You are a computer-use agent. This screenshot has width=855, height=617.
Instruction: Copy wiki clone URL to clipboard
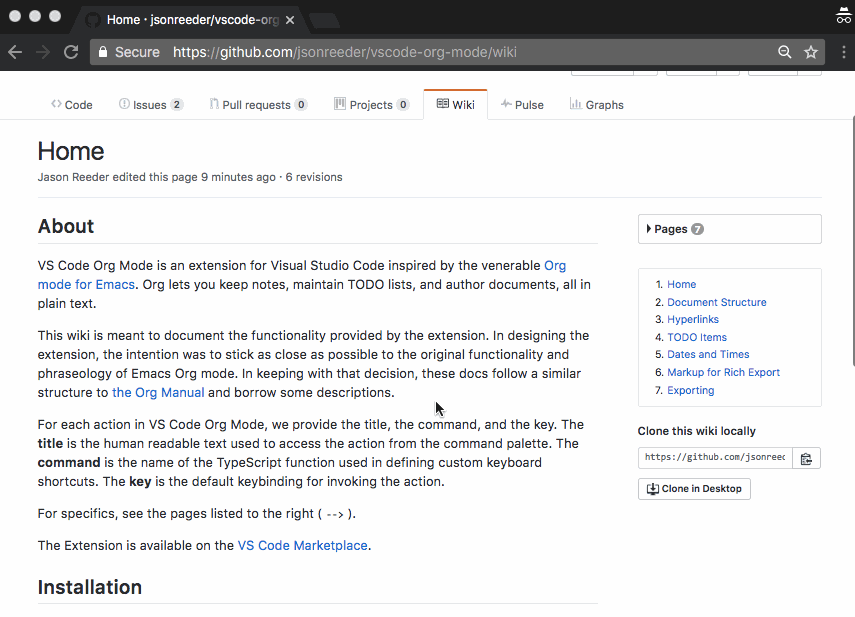point(806,458)
